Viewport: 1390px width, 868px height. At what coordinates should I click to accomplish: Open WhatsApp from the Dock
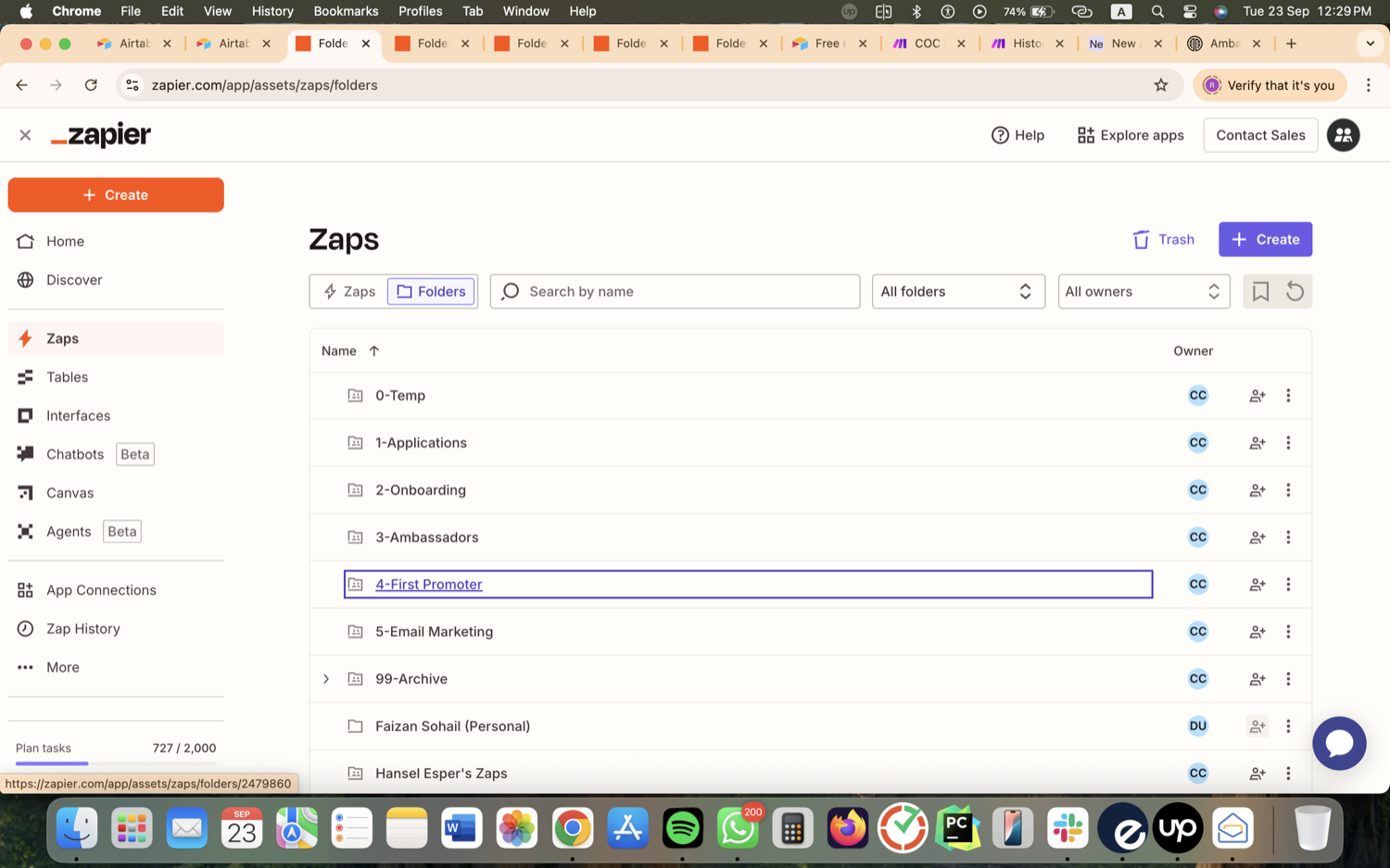pyautogui.click(x=738, y=828)
